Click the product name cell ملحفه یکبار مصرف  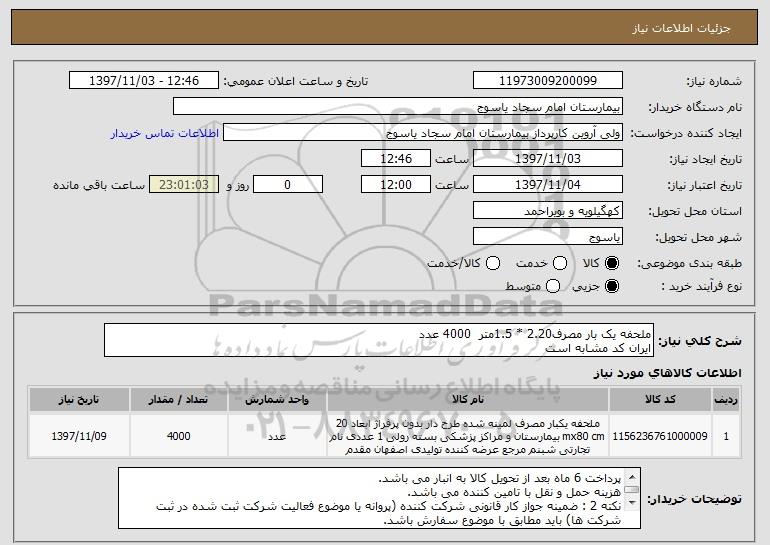pos(468,436)
